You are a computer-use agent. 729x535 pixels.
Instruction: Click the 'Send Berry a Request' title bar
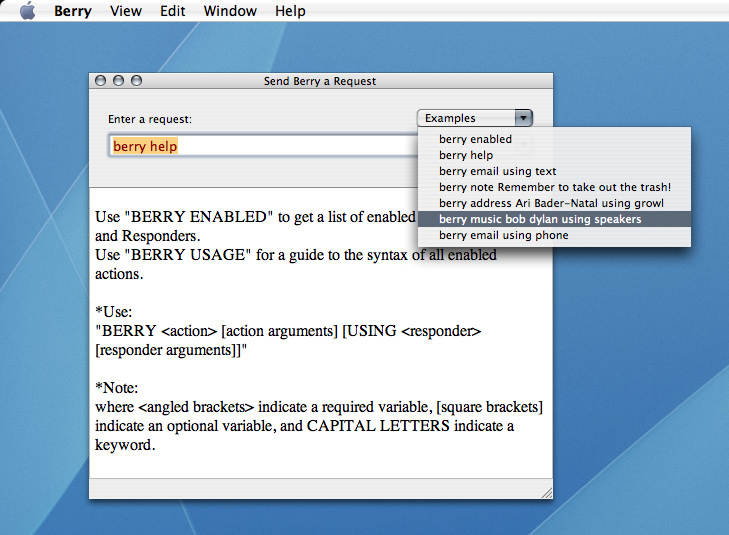point(320,81)
